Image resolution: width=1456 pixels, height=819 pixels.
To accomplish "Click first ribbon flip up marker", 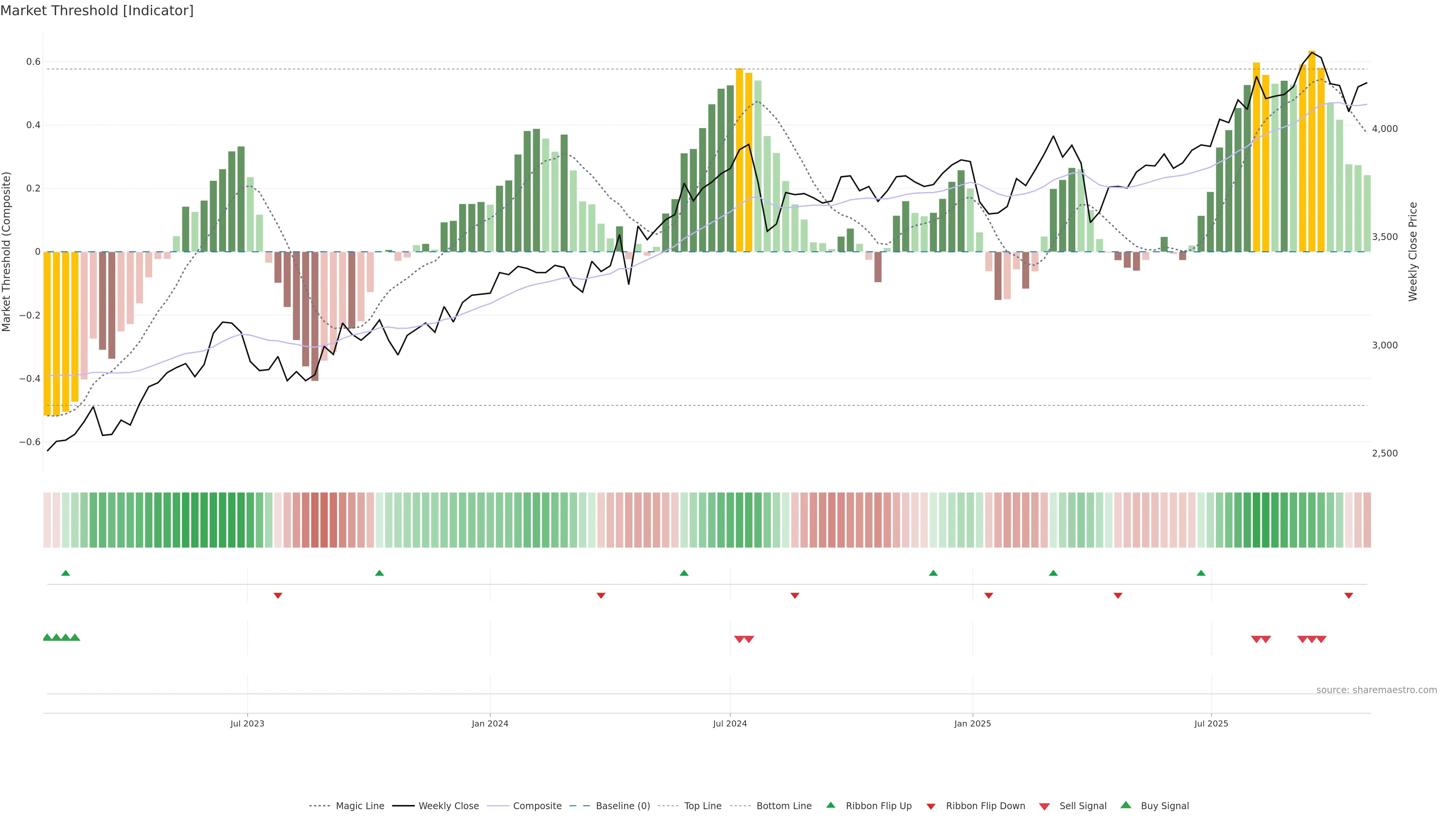I will [x=66, y=573].
